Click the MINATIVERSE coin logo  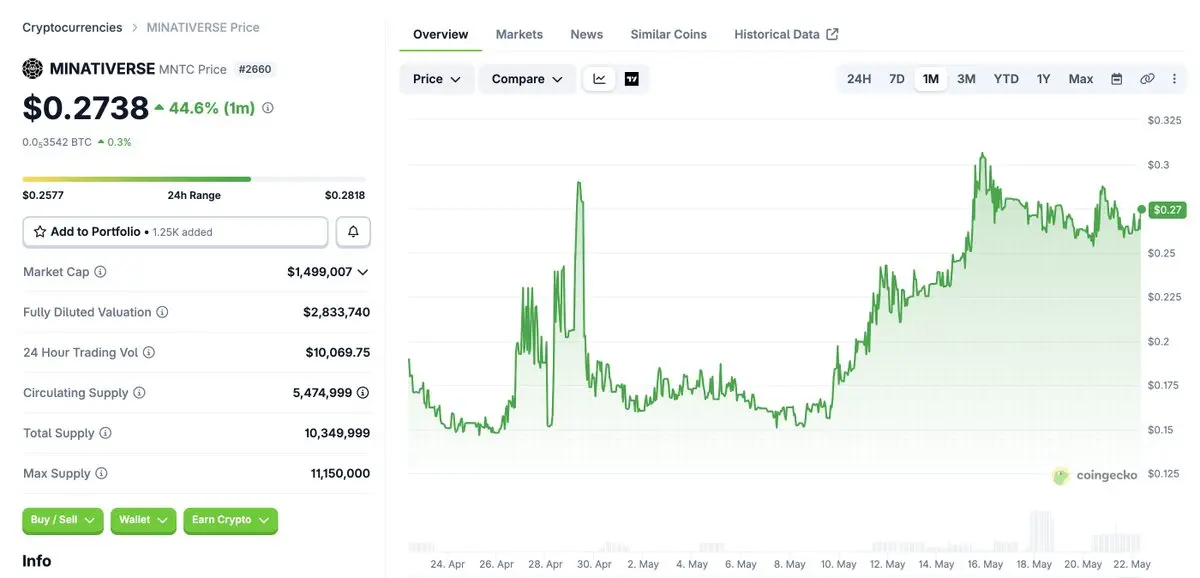(x=33, y=69)
